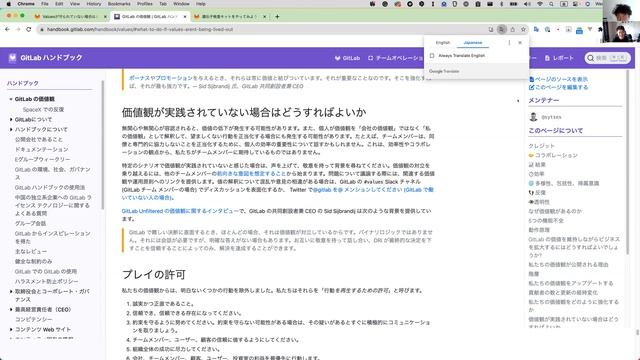This screenshot has height=360, width=640.
Task: Click the Extensions puzzle icon in toolbar
Action: pyautogui.click(x=600, y=29)
